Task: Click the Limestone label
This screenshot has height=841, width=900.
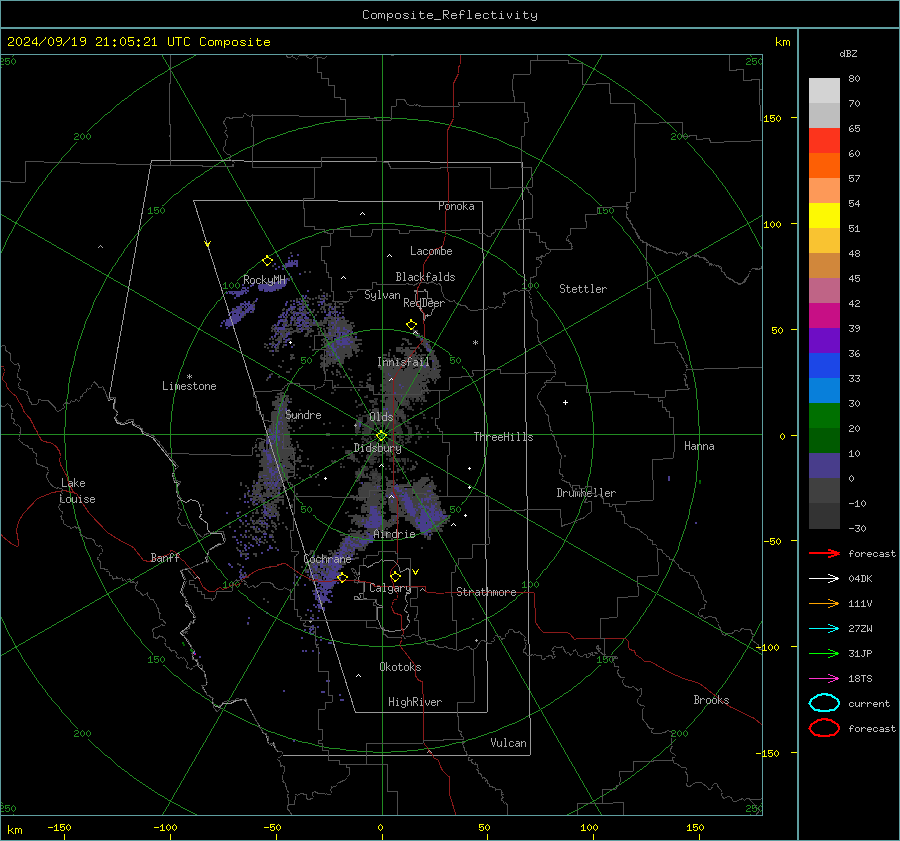Action: [189, 386]
